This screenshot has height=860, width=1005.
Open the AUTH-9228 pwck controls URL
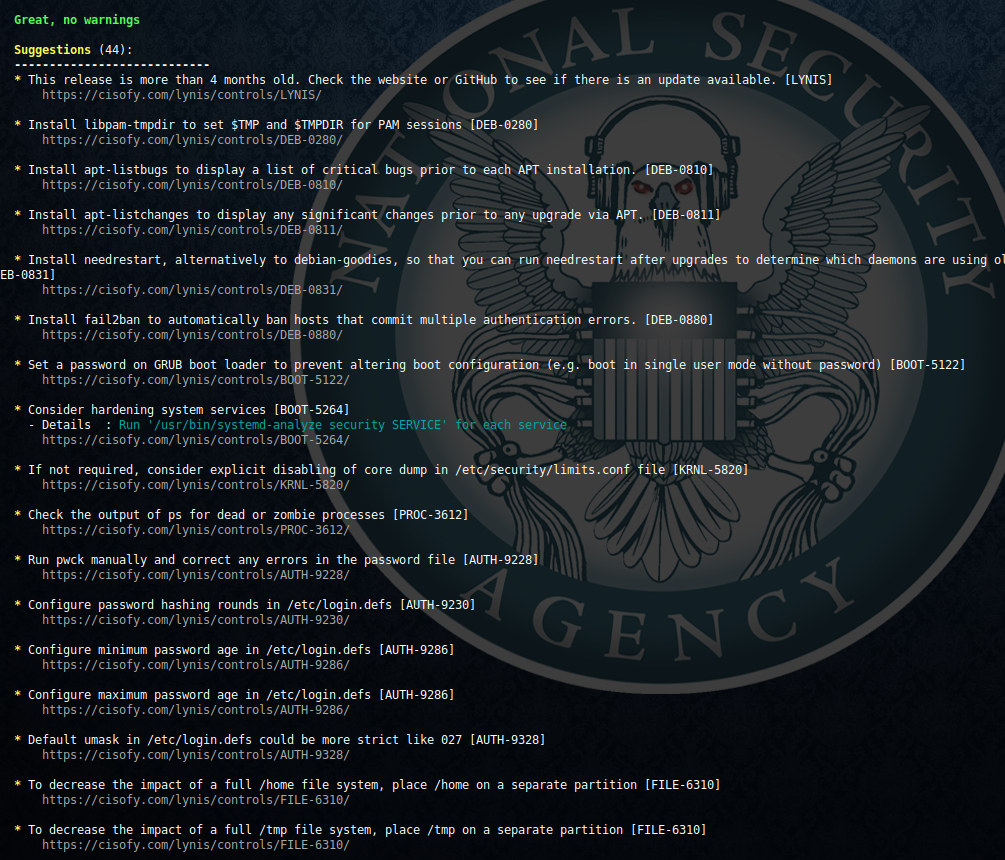195,575
